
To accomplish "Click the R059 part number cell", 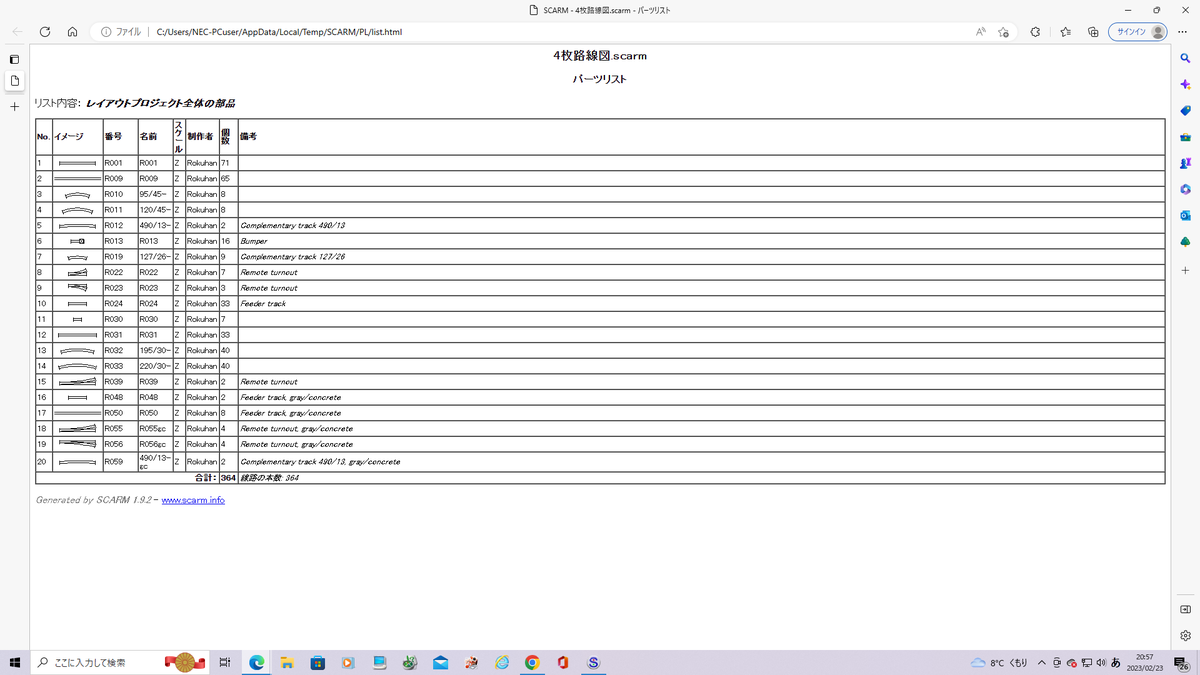I will click(120, 462).
